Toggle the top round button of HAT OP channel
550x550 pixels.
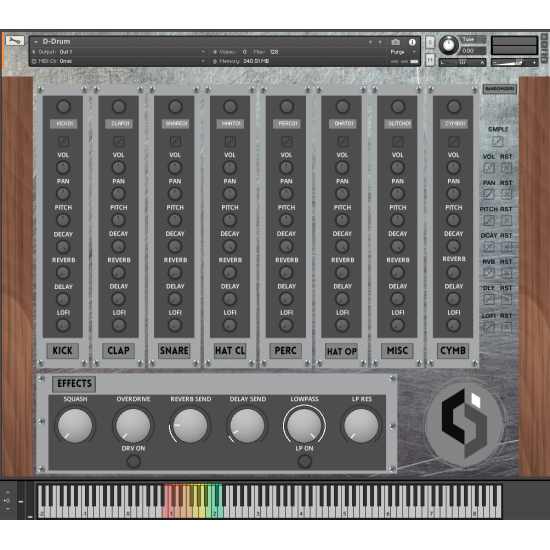click(342, 106)
